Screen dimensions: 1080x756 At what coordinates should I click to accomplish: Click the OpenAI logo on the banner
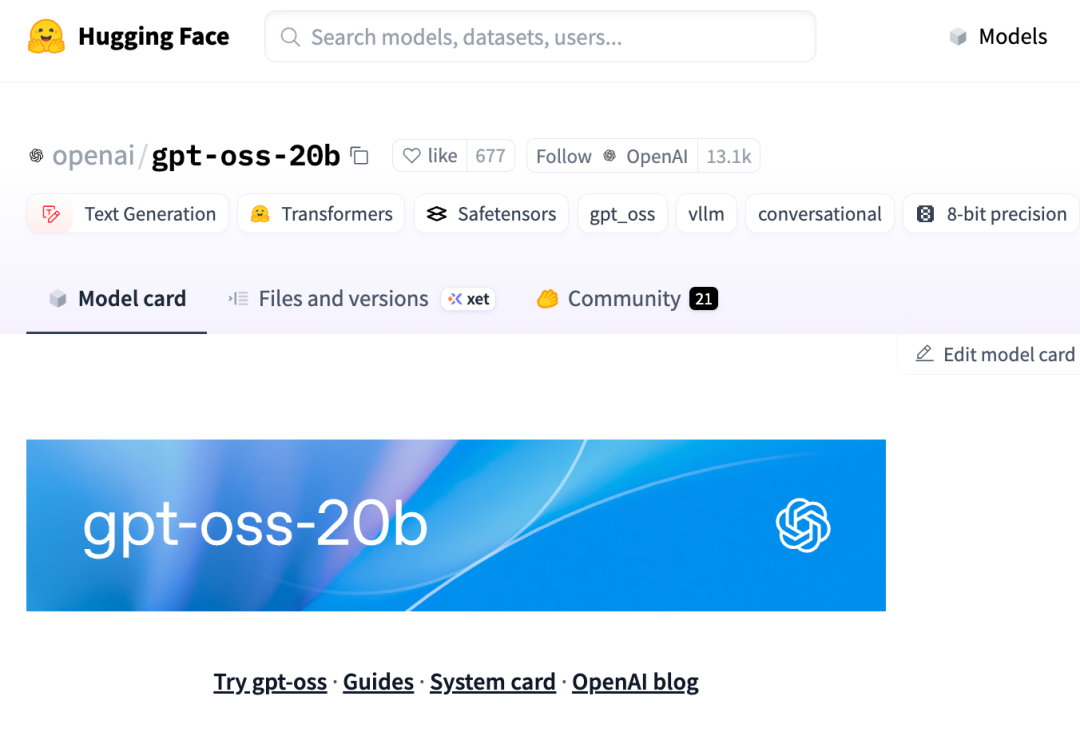(803, 525)
